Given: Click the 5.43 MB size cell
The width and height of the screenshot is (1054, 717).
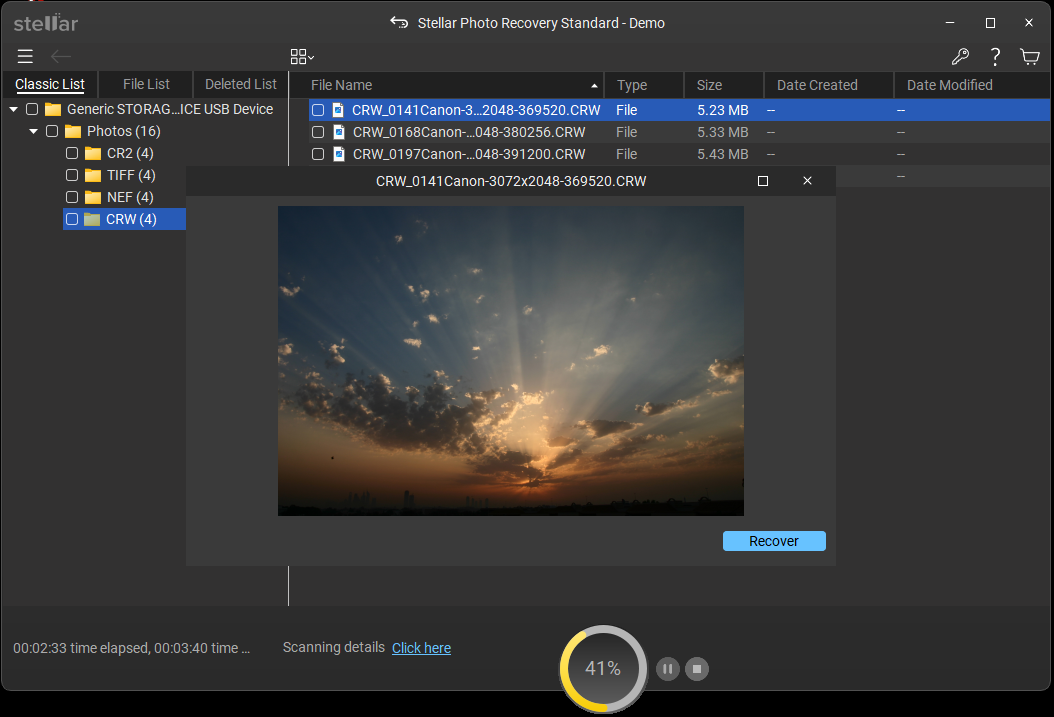Looking at the screenshot, I should tap(723, 155).
